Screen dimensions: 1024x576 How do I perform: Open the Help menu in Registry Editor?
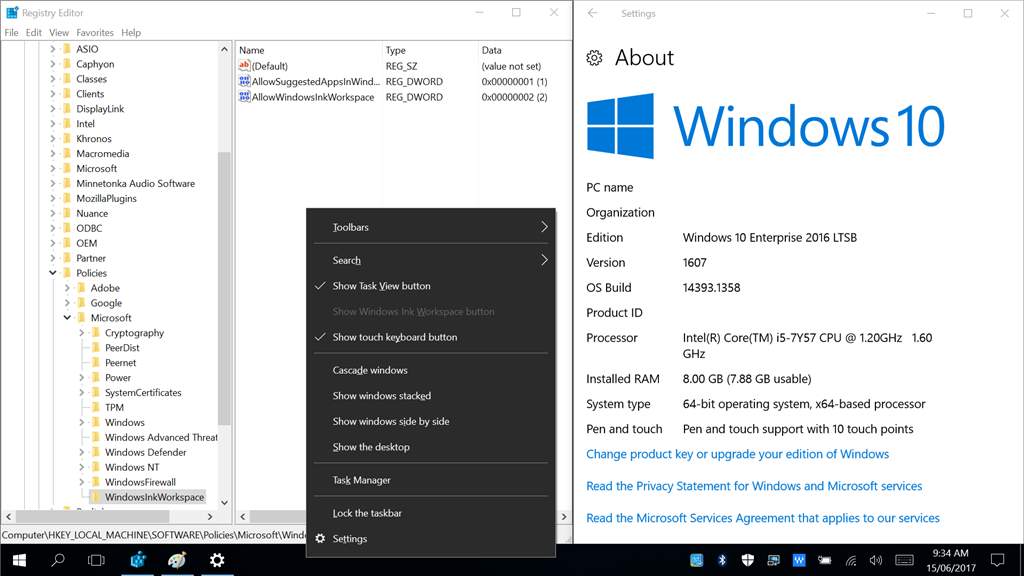(x=131, y=33)
